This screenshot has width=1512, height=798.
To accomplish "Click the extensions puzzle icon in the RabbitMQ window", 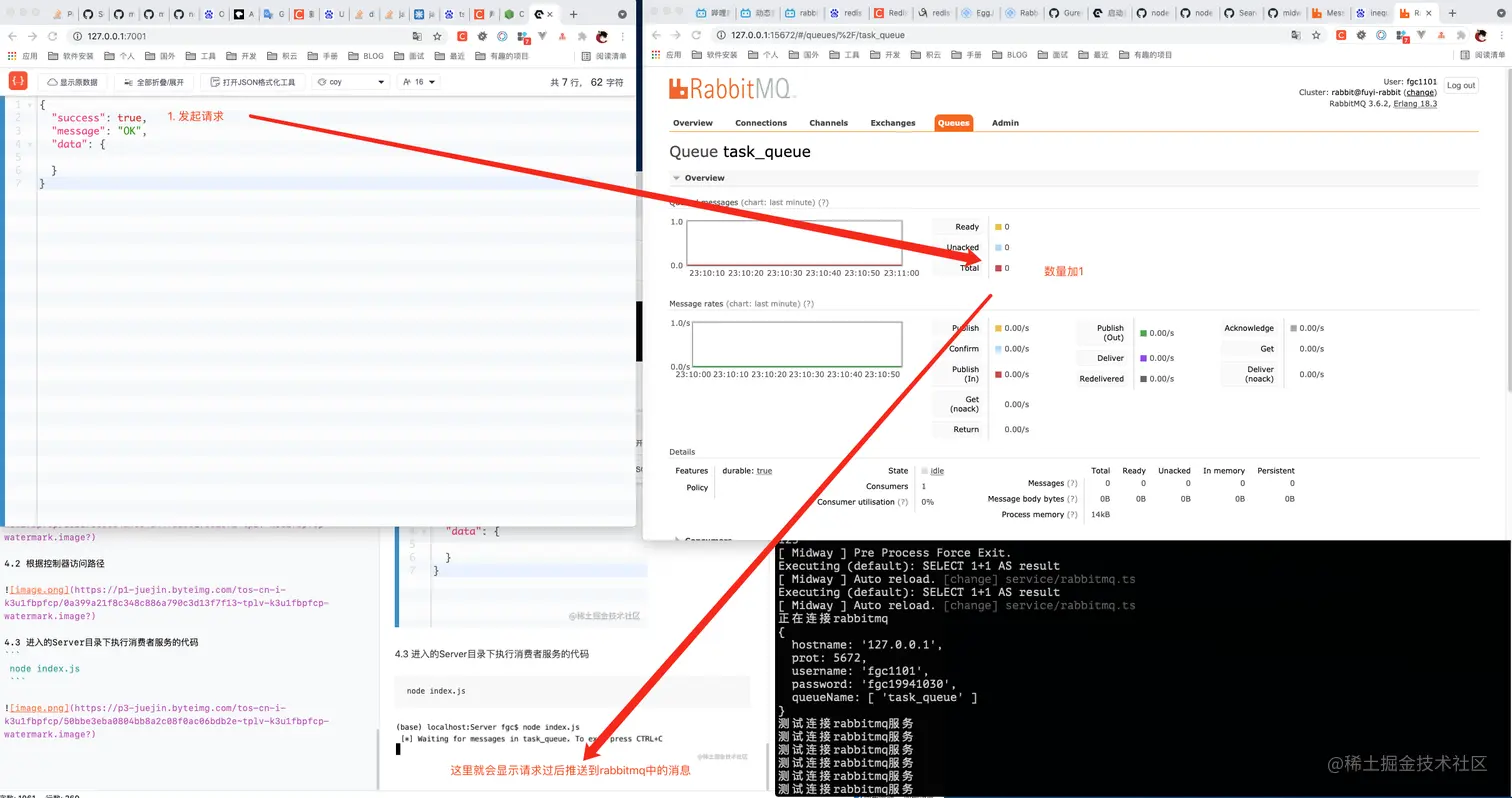I will (1460, 35).
